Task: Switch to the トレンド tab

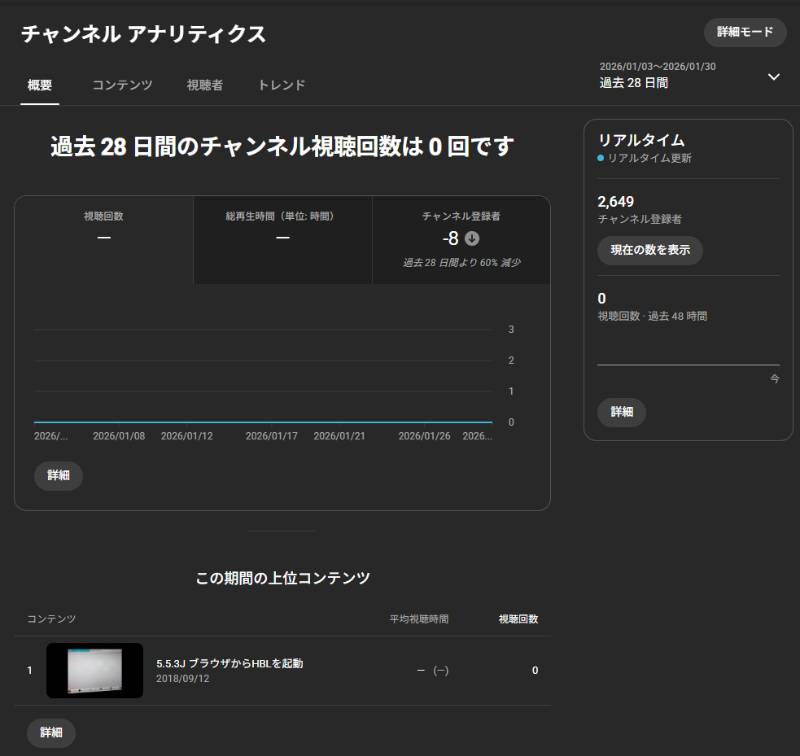Action: [281, 85]
